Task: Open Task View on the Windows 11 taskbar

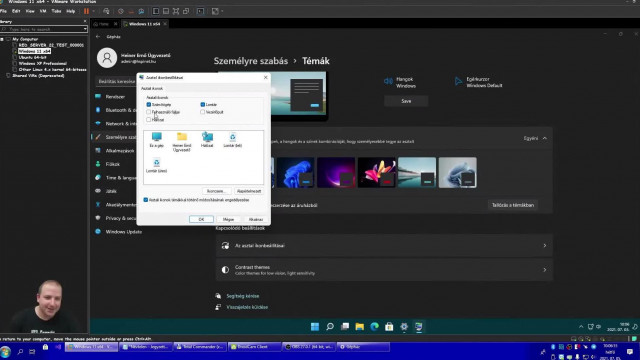Action: [x=345, y=327]
